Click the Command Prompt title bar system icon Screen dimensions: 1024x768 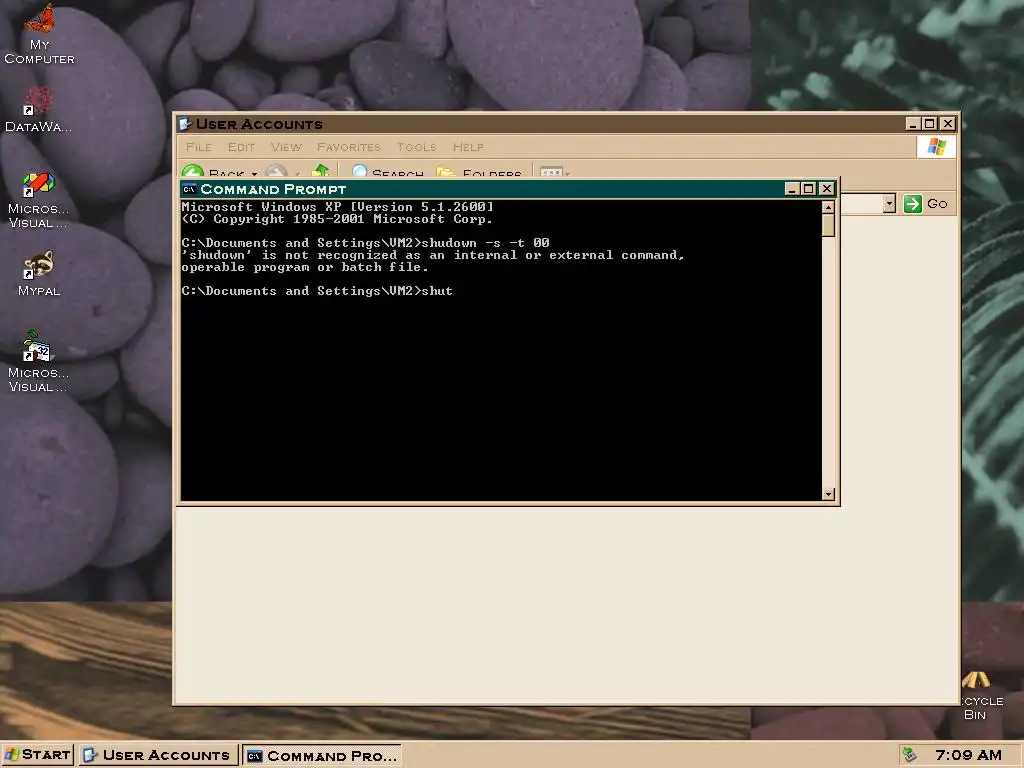click(x=189, y=189)
